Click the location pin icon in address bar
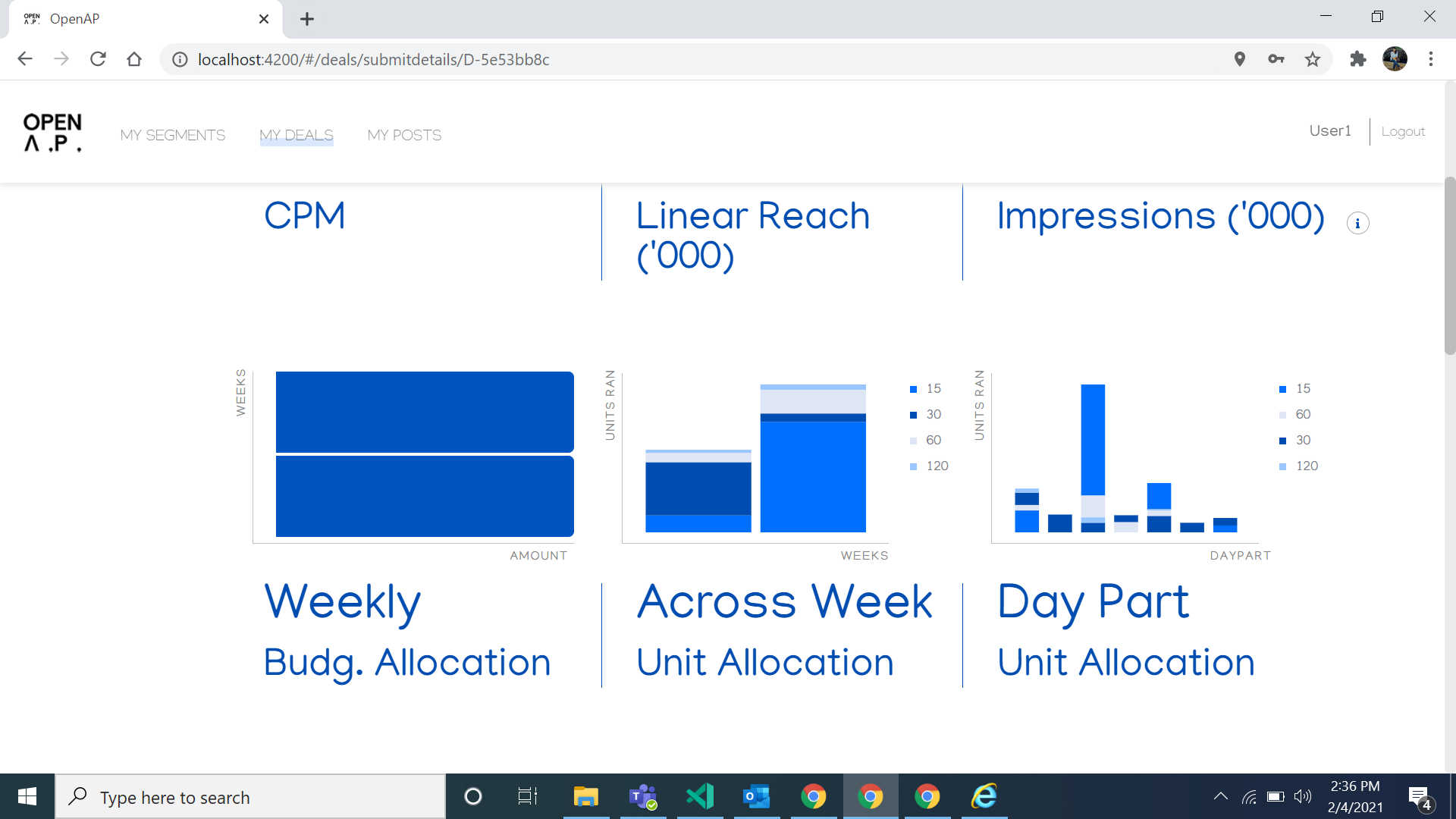This screenshot has height=819, width=1456. coord(1240,59)
